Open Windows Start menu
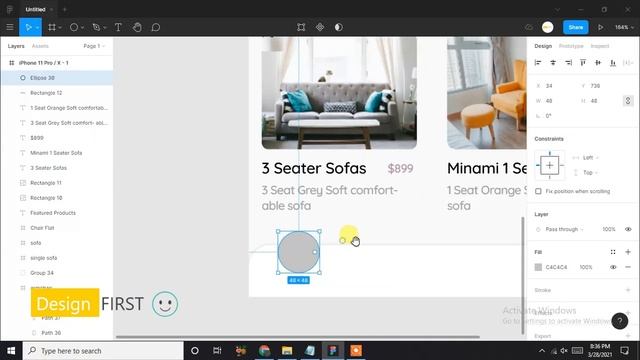 point(11,351)
